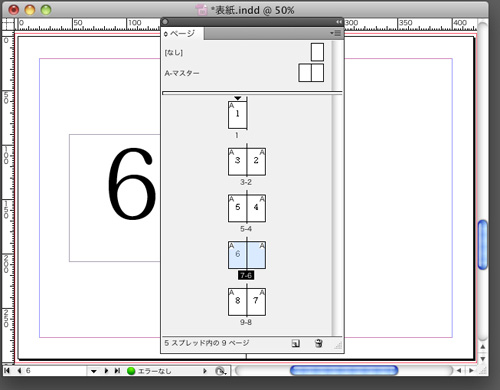Click the scroll up arrow

point(483,347)
